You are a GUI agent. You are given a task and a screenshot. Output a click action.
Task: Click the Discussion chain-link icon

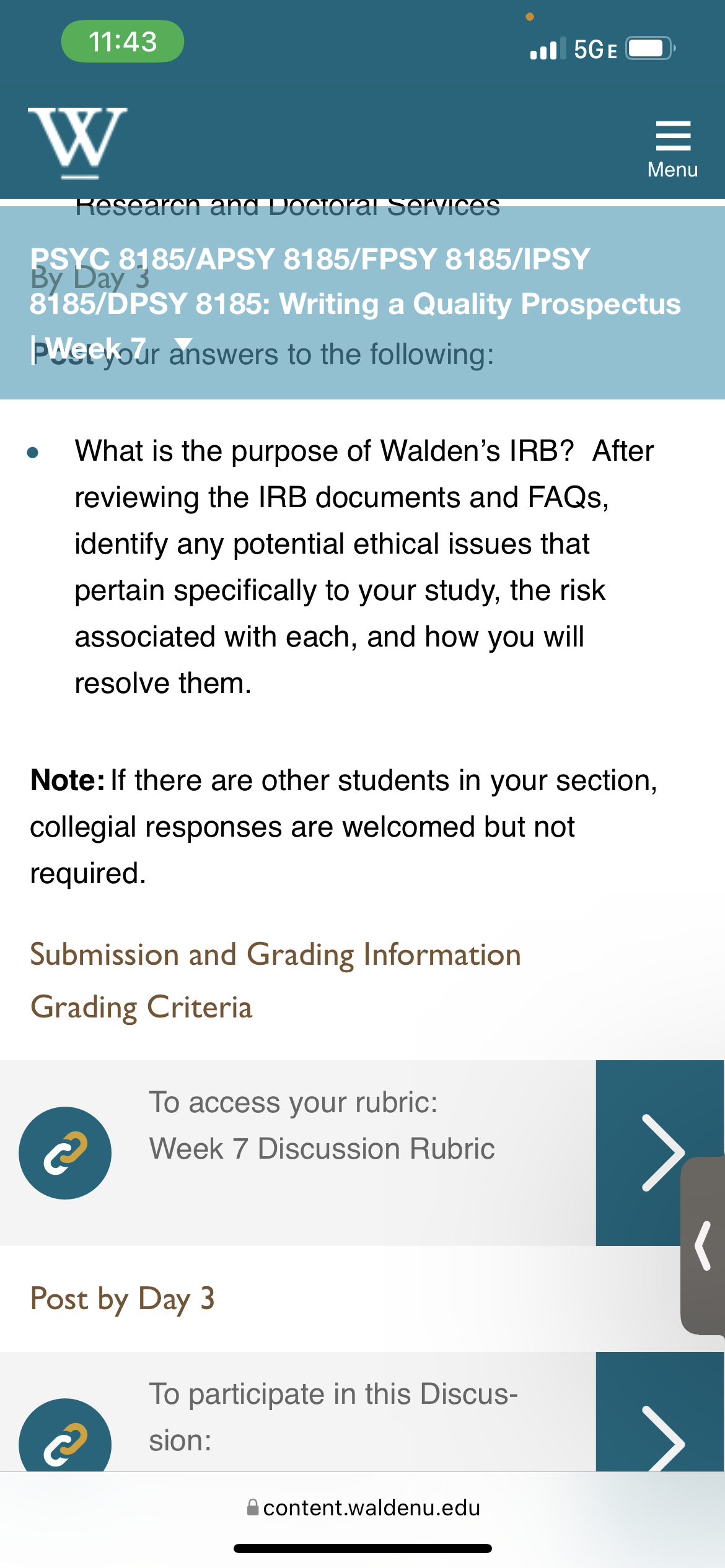tap(65, 1437)
